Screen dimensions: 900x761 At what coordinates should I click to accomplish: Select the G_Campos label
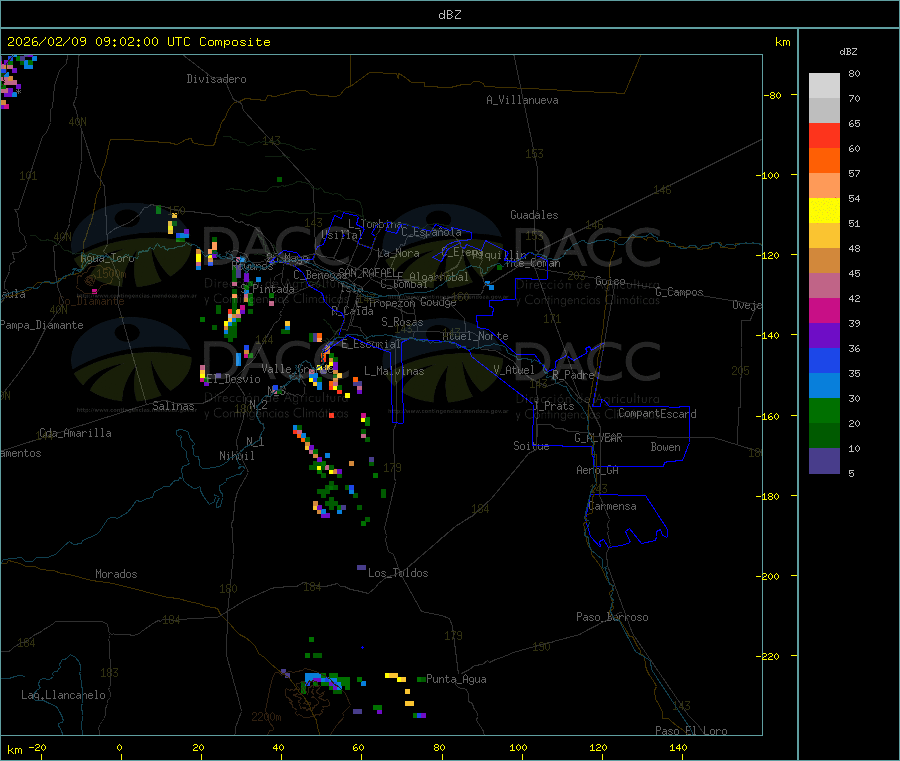point(680,292)
